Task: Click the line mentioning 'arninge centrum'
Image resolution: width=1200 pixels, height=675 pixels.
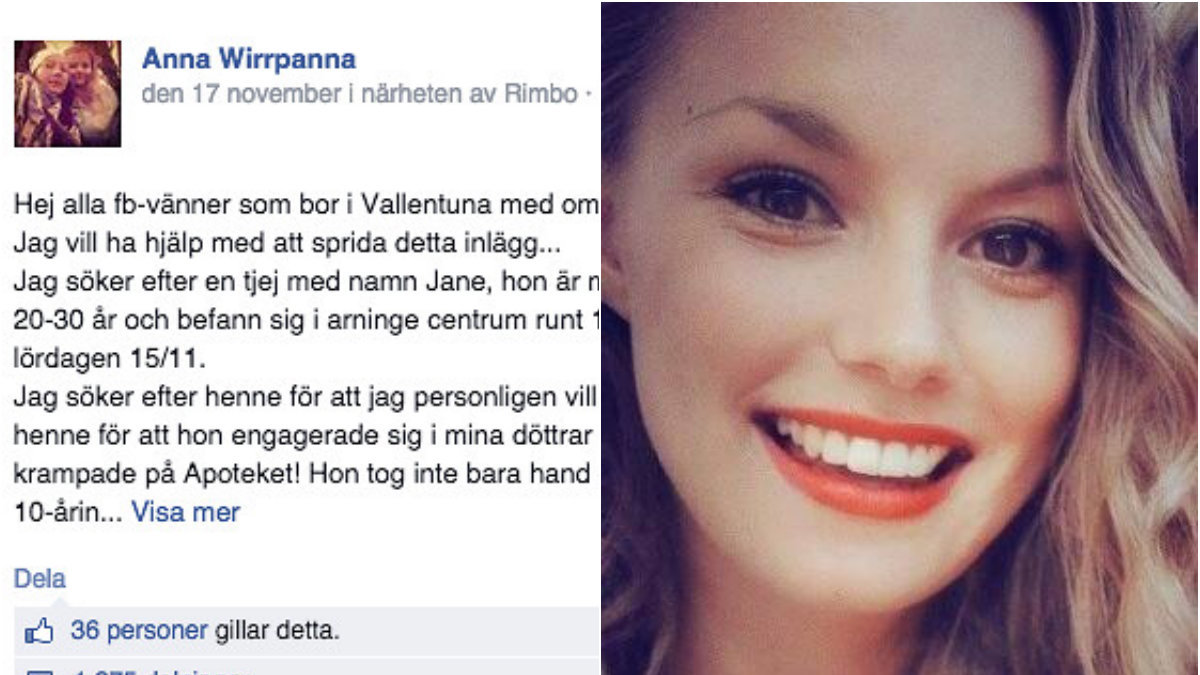Action: click(x=307, y=321)
